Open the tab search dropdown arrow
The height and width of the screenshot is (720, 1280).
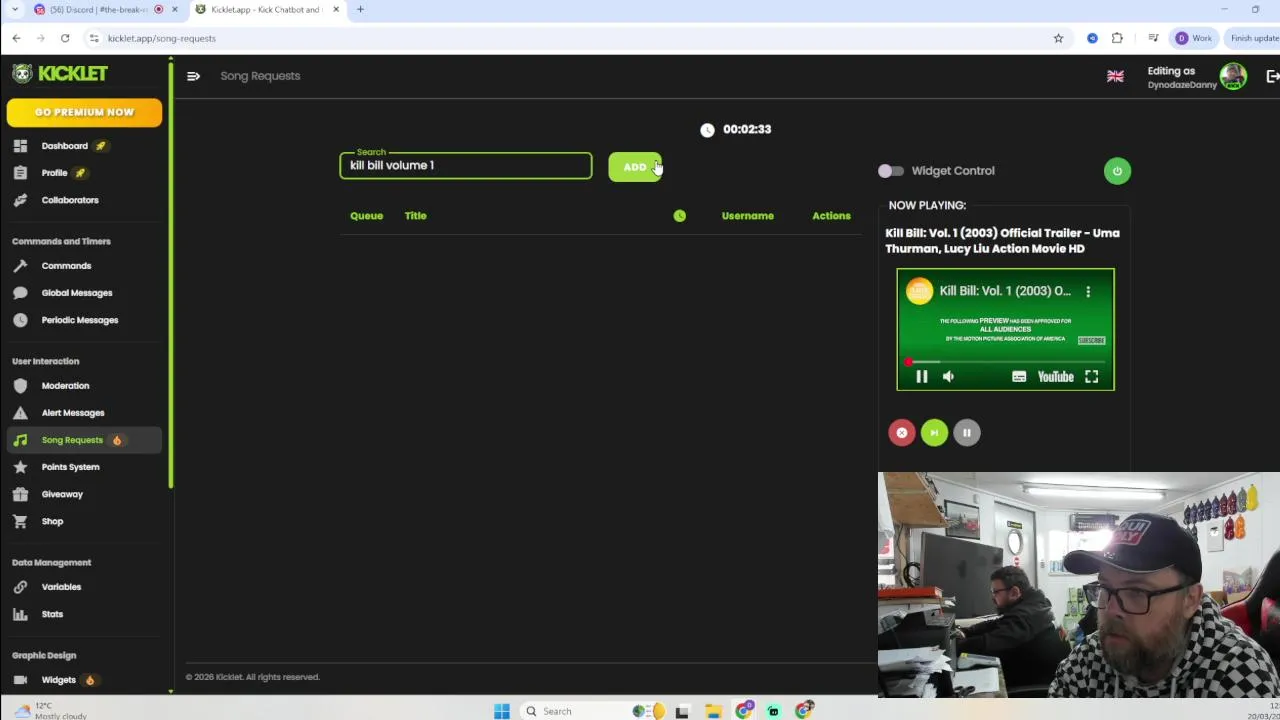14,10
